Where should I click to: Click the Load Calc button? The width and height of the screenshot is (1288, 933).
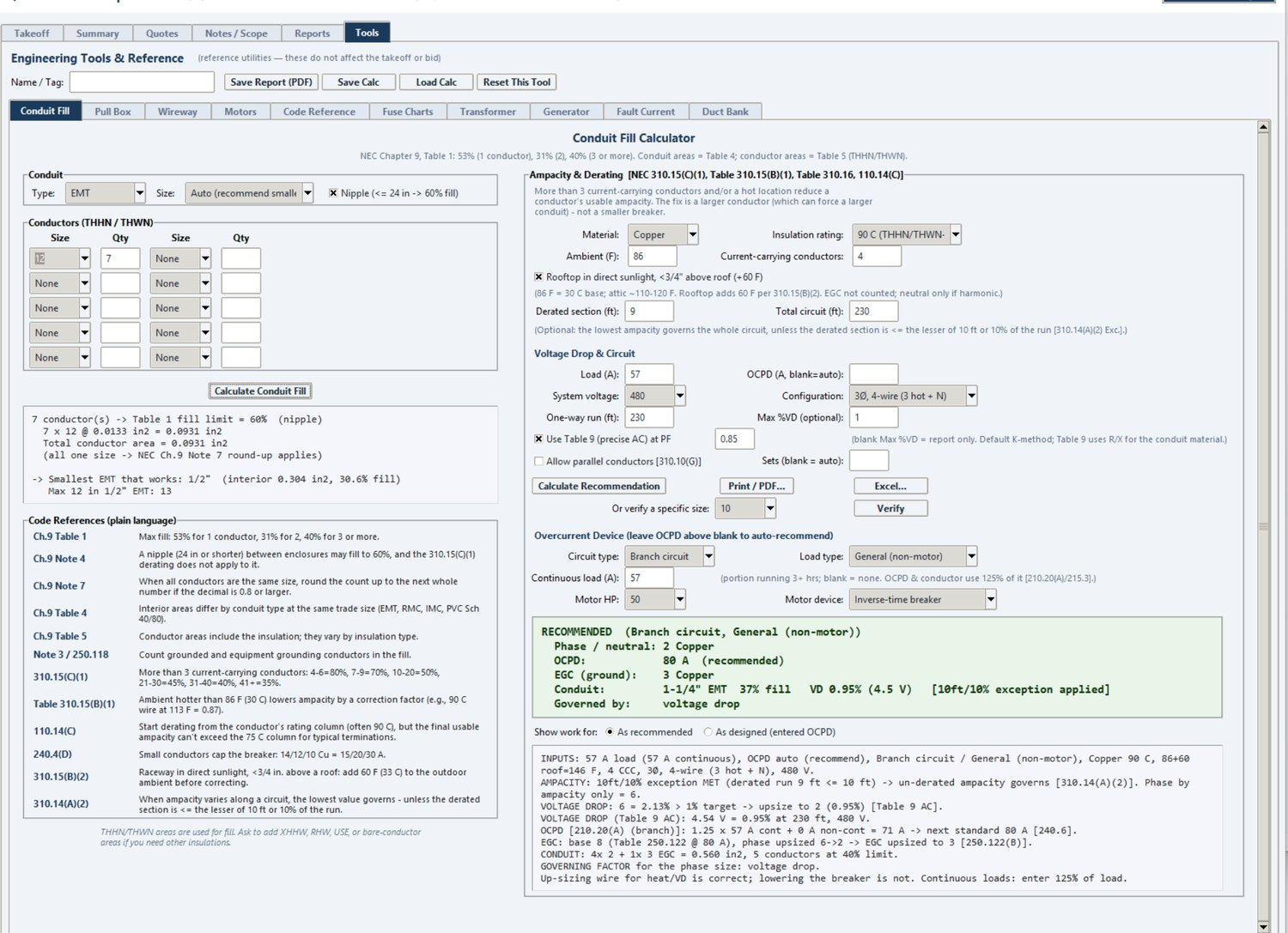click(436, 82)
